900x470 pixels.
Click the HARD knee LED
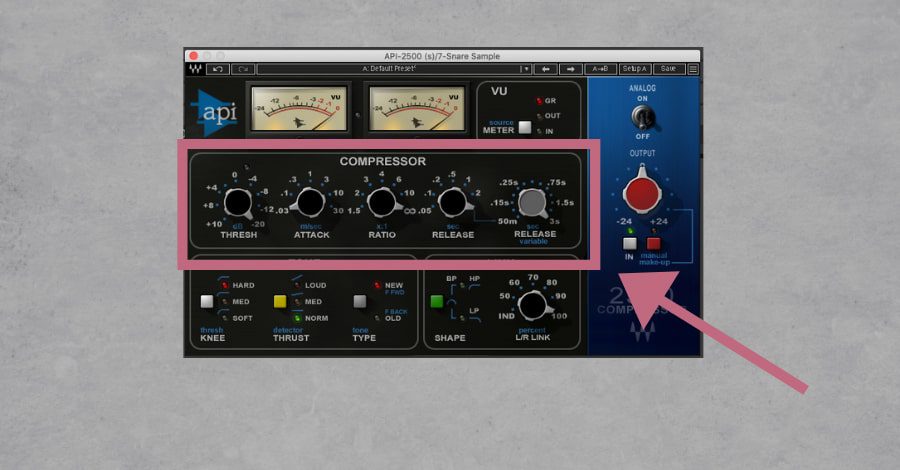[x=225, y=285]
